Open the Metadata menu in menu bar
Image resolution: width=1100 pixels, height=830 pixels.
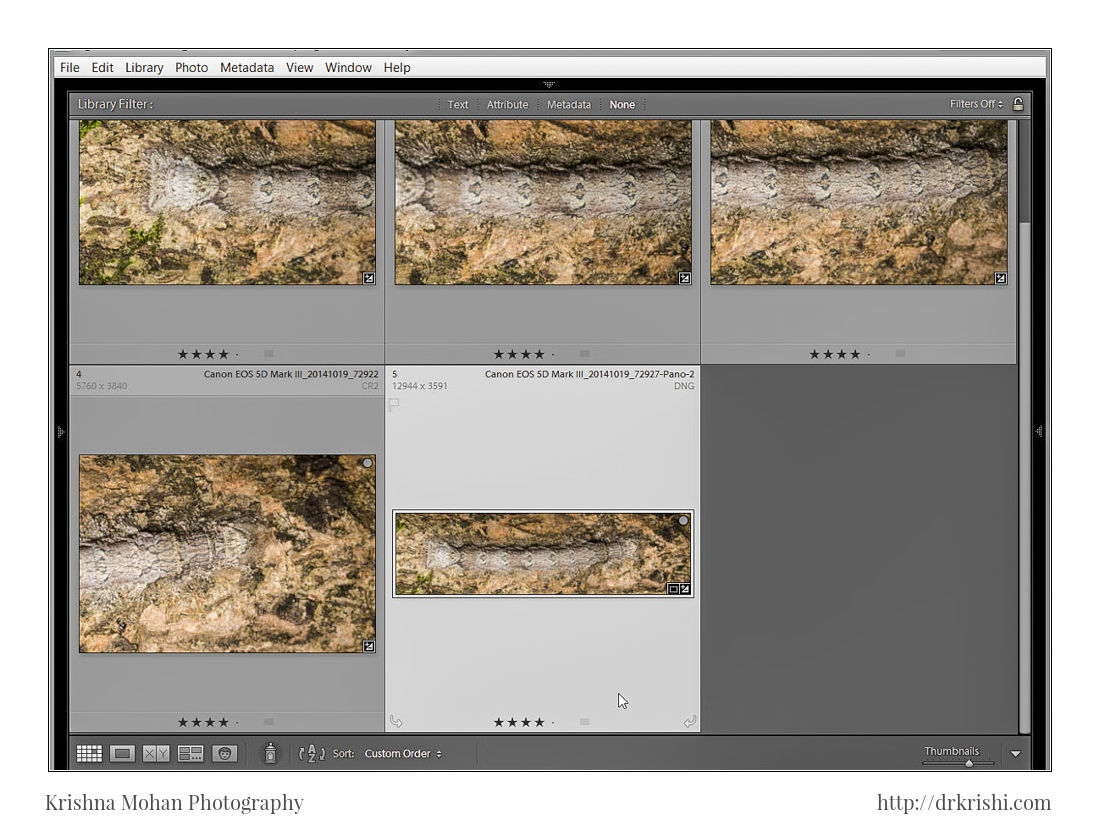pos(247,68)
